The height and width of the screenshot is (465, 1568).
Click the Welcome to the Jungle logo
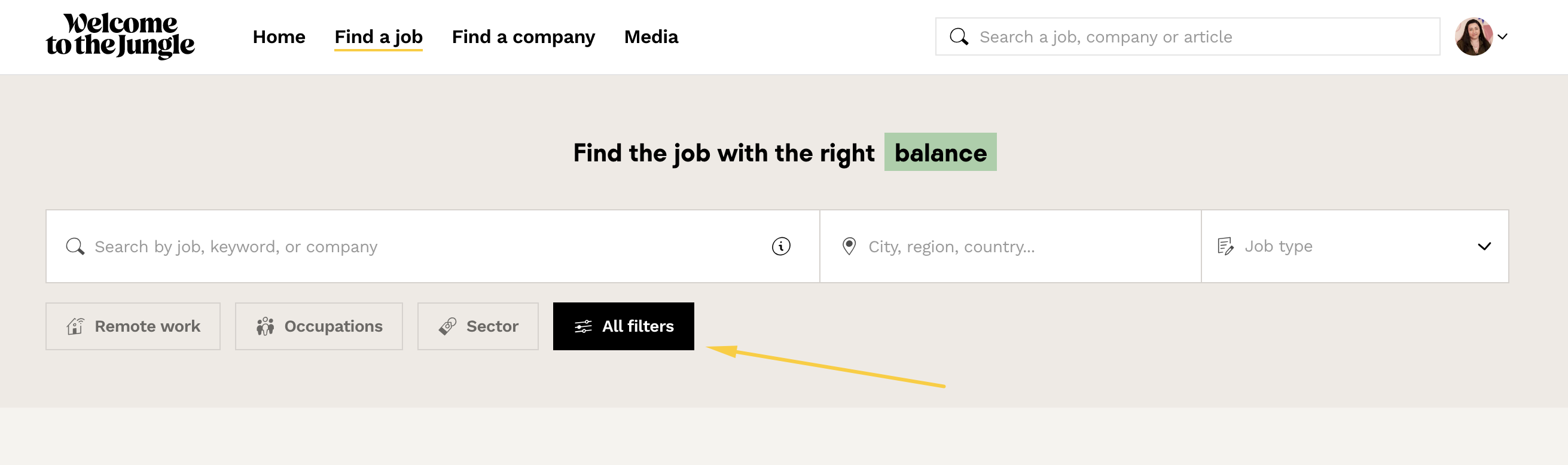pos(120,35)
